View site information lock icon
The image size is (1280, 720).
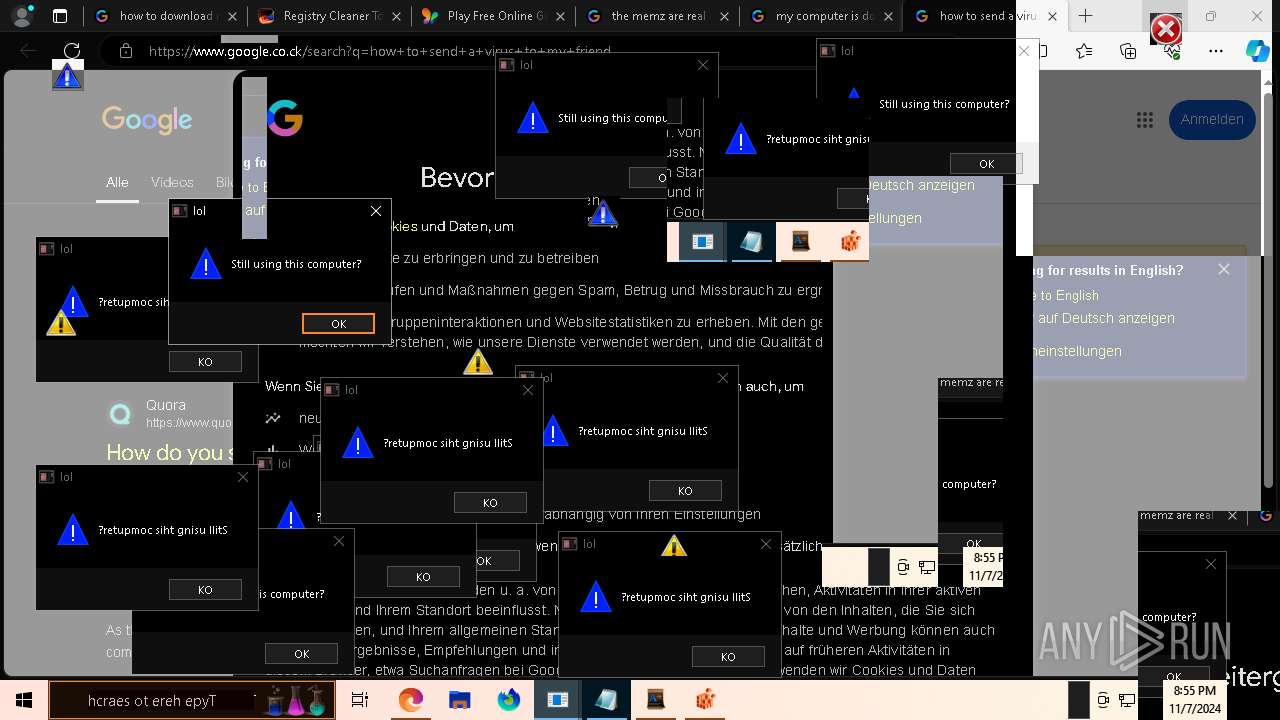(x=124, y=51)
